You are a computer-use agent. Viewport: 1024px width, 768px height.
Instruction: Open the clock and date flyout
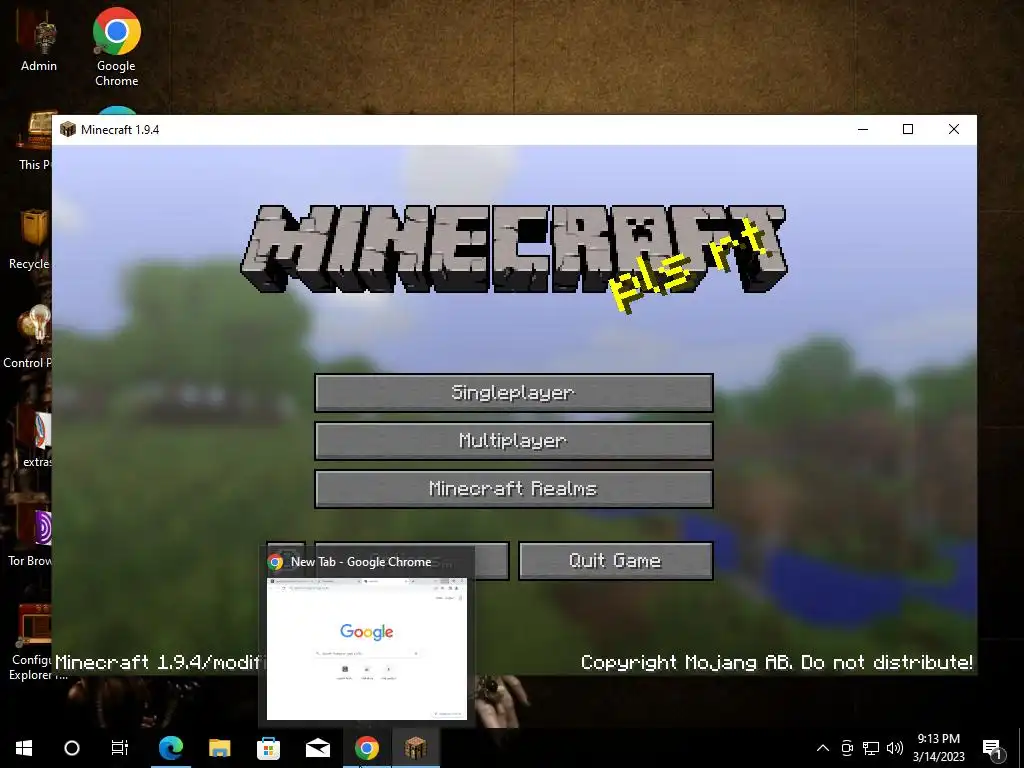[938, 748]
